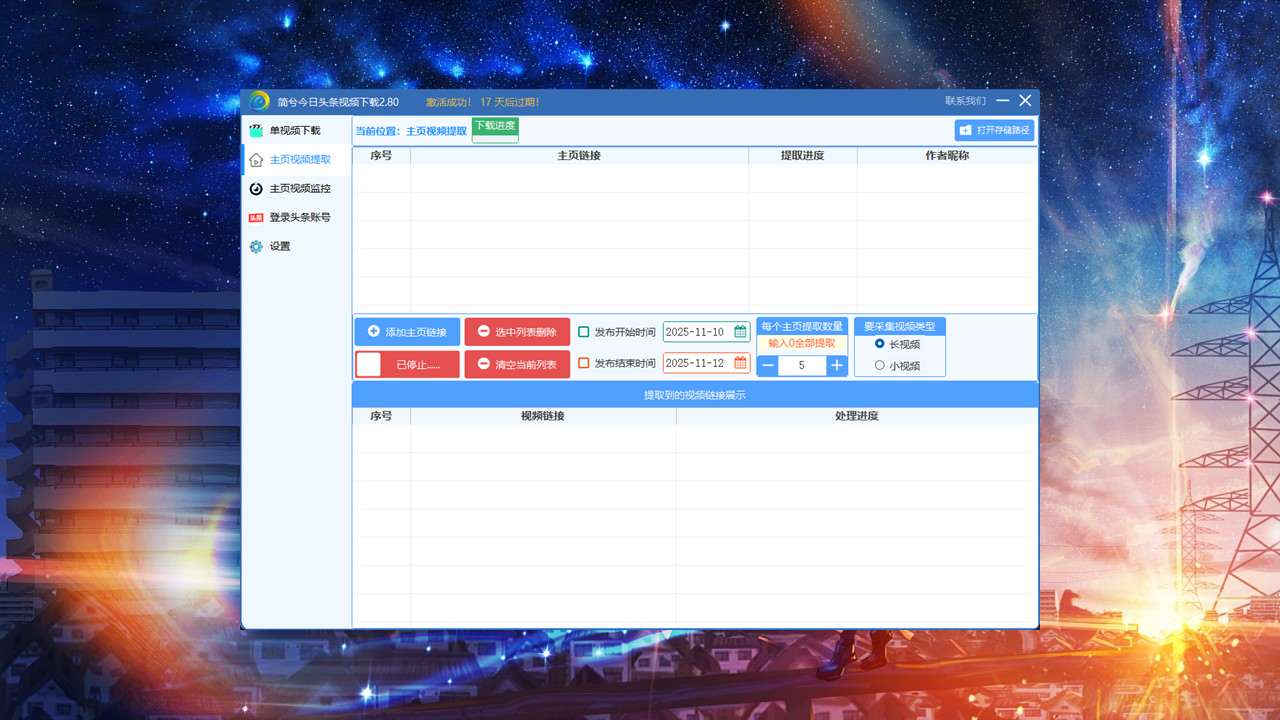This screenshot has height=720, width=1280.
Task: Click 联系我们 in the title bar
Action: [965, 101]
